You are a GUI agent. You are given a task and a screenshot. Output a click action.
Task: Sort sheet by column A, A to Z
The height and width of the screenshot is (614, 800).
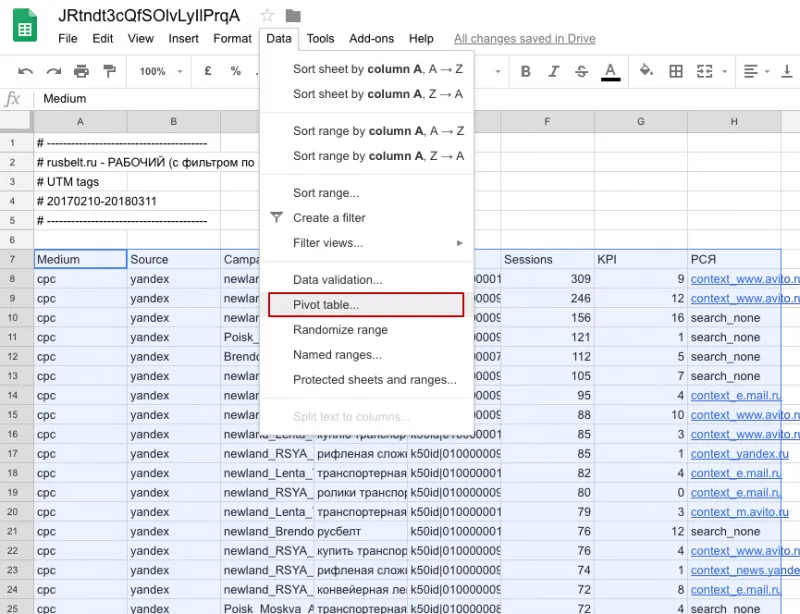point(366,69)
